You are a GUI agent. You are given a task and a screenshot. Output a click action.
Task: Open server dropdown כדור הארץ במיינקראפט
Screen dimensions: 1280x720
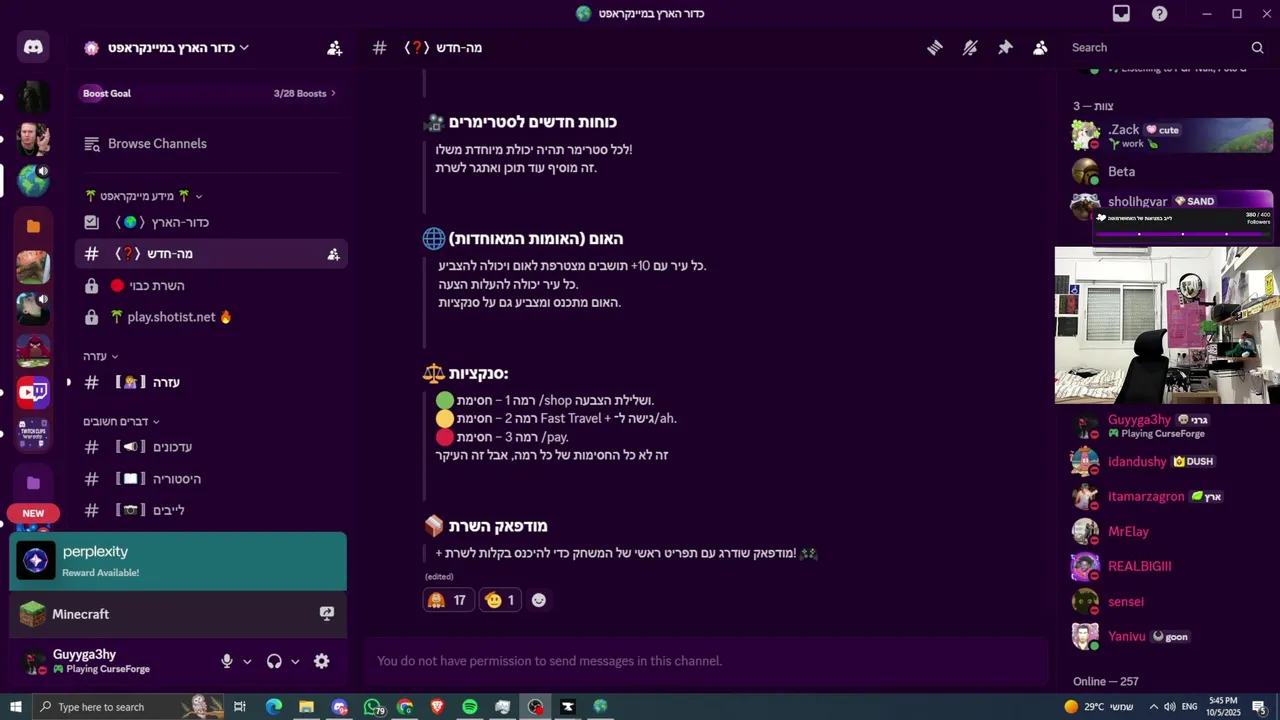[x=167, y=47]
